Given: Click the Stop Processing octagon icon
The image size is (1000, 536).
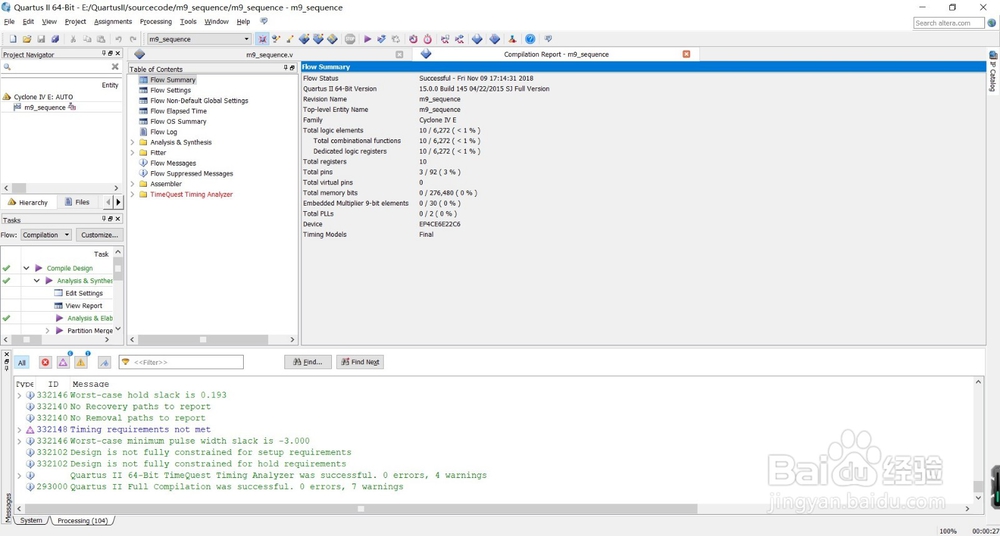Looking at the screenshot, I should pyautogui.click(x=350, y=39).
